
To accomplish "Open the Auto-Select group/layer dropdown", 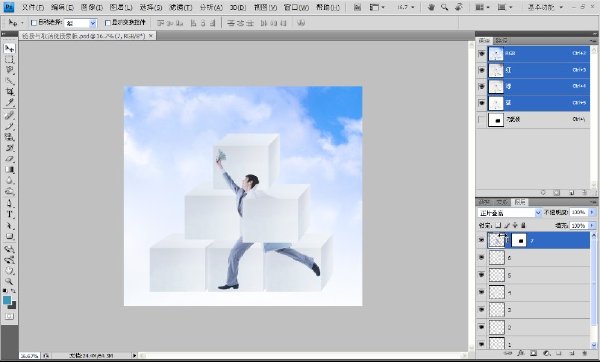I will click(80, 23).
